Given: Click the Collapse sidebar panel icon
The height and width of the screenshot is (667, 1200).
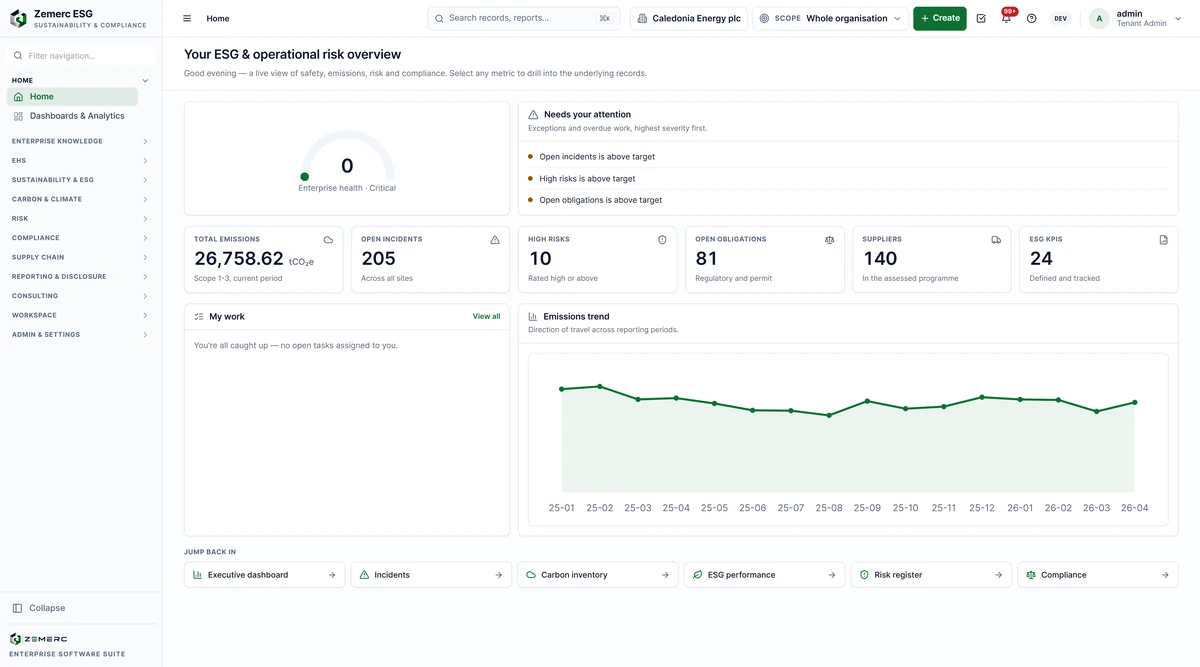Looking at the screenshot, I should coord(17,608).
